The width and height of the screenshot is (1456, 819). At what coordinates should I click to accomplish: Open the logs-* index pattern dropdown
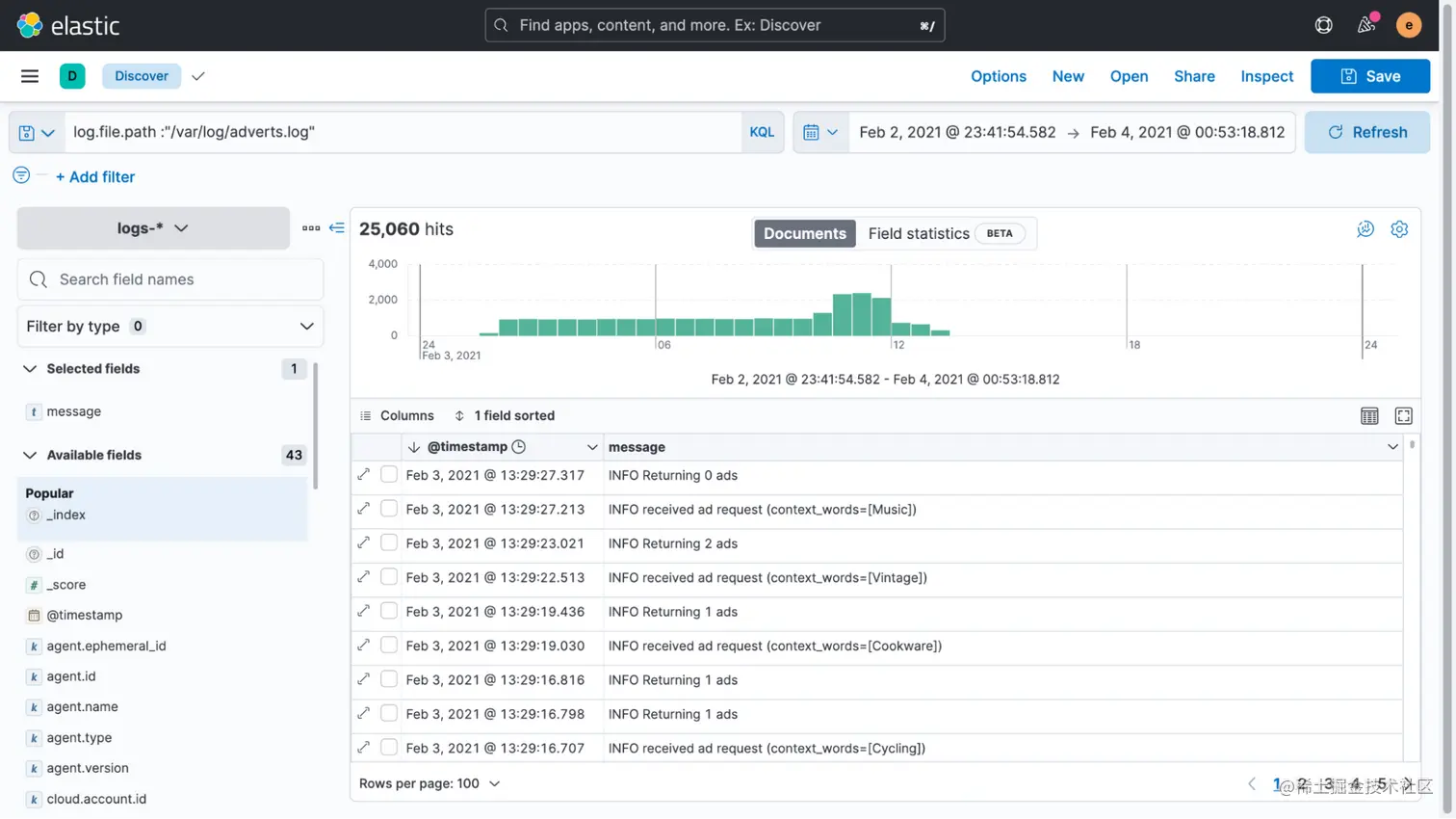(x=153, y=228)
